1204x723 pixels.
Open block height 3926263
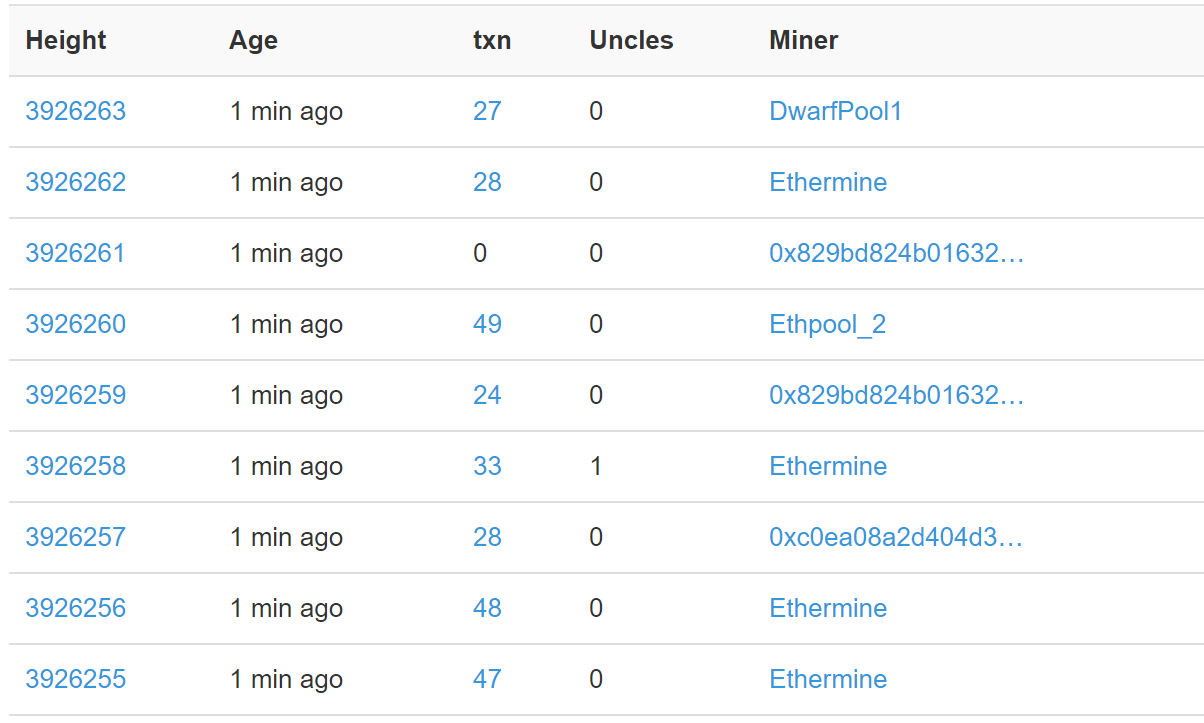coord(76,111)
